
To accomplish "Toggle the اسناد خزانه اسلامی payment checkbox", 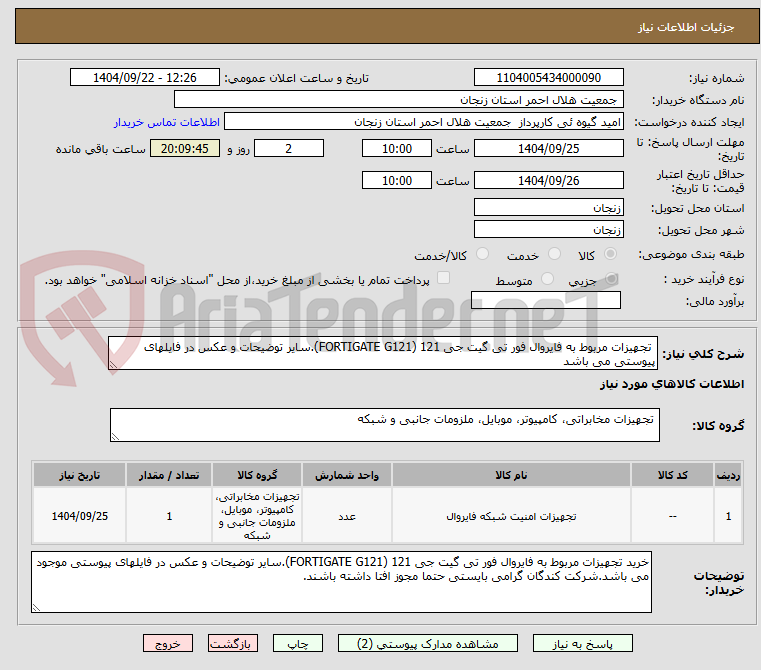I will (x=443, y=278).
